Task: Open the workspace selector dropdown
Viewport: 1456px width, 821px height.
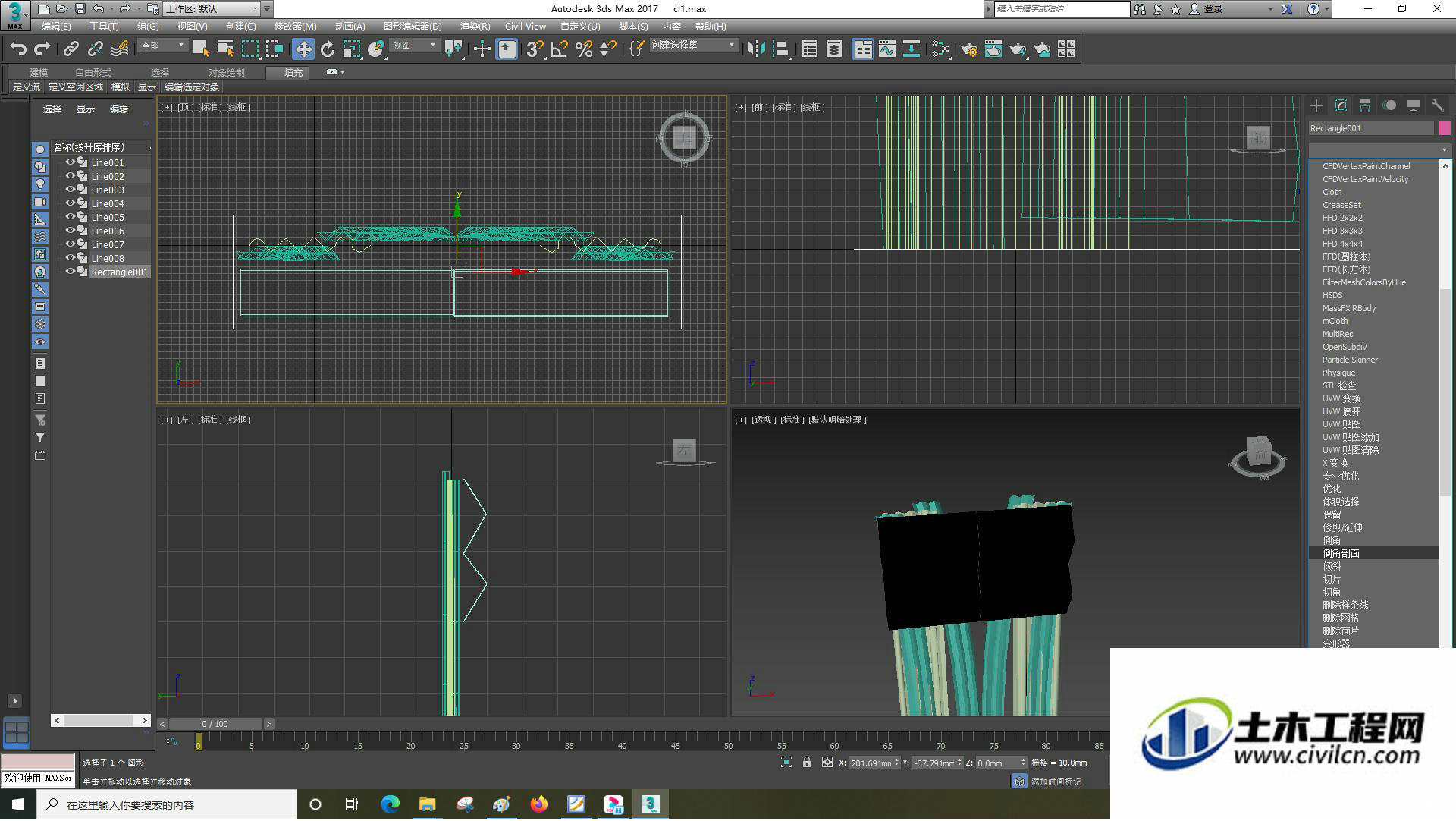Action: click(x=212, y=9)
